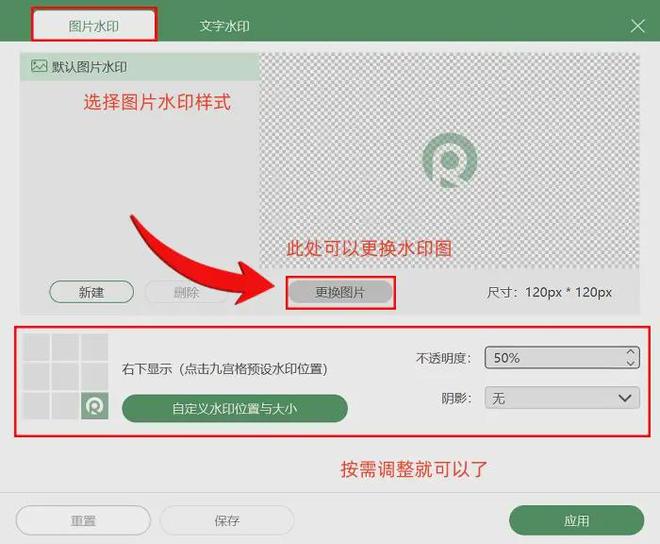Pick the top-right cell in the position grid
The height and width of the screenshot is (544, 660).
pyautogui.click(x=95, y=347)
